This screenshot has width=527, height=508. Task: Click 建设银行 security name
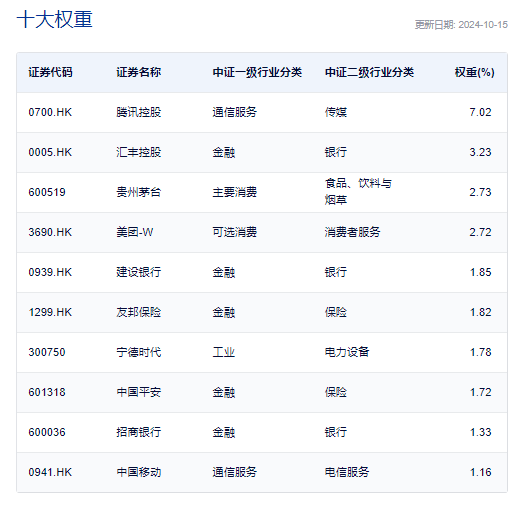(x=138, y=272)
